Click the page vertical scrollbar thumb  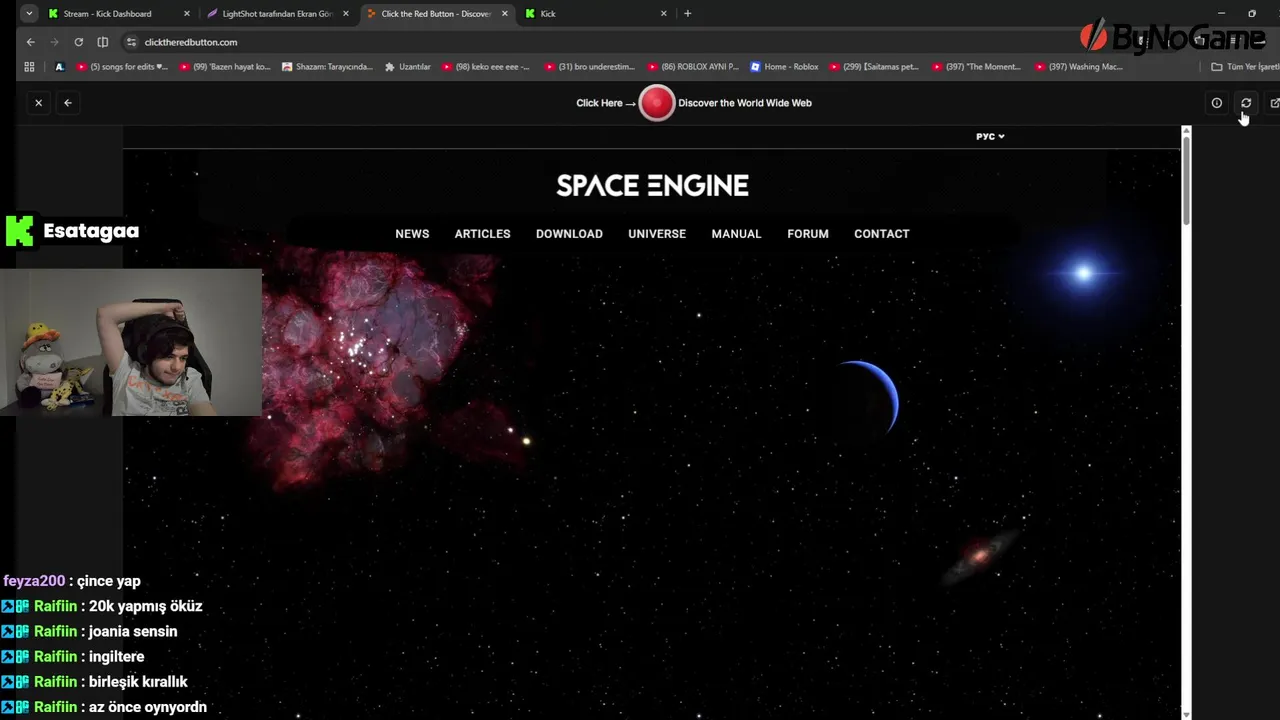pyautogui.click(x=1187, y=180)
